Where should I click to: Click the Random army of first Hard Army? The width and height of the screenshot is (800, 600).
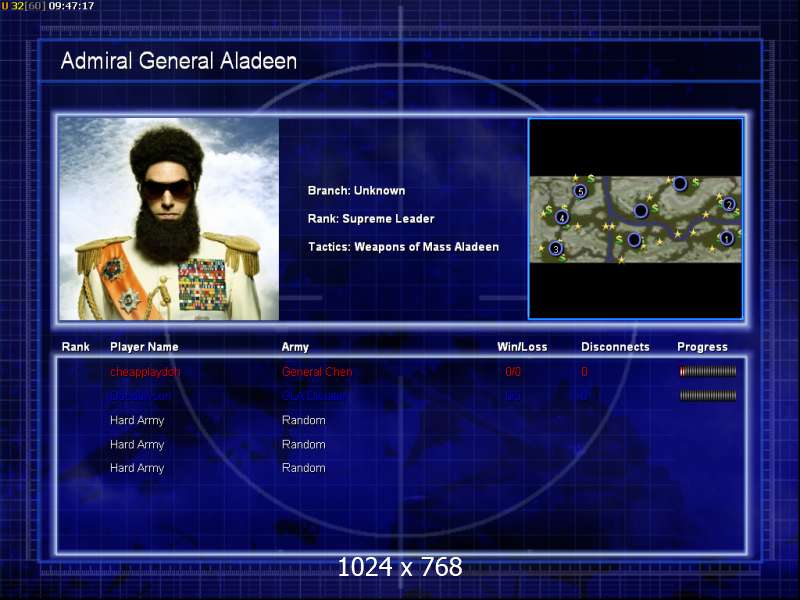(x=304, y=420)
